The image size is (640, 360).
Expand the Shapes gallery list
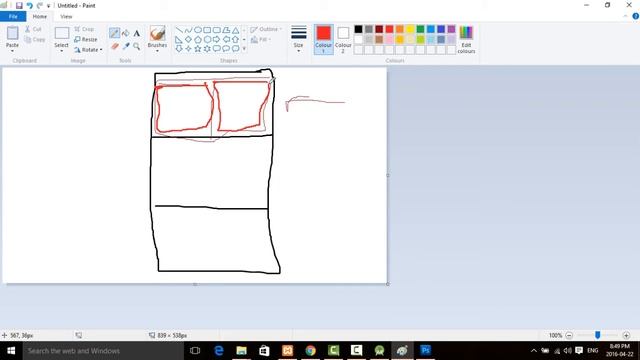pyautogui.click(x=244, y=49)
